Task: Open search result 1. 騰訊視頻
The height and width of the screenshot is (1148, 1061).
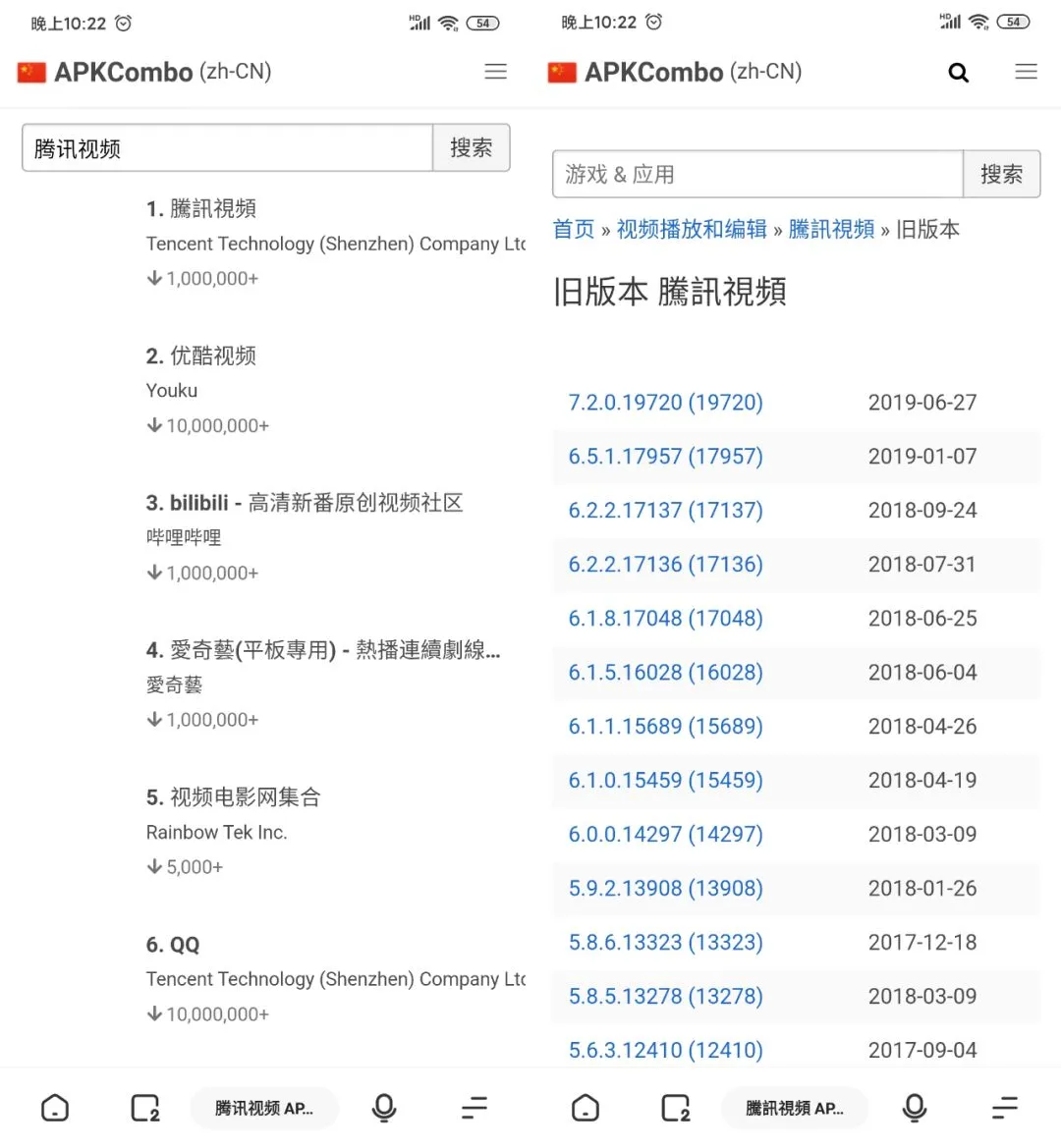Action: tap(201, 208)
